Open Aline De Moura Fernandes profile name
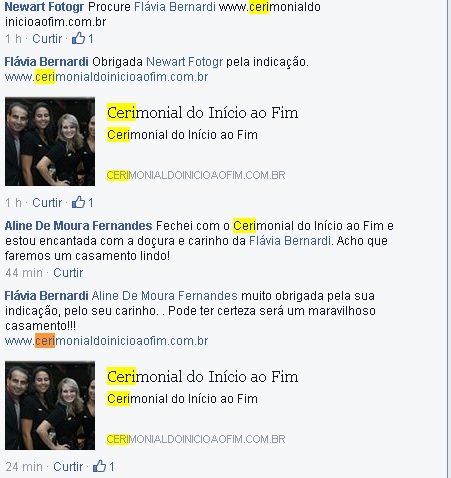 (x=78, y=226)
